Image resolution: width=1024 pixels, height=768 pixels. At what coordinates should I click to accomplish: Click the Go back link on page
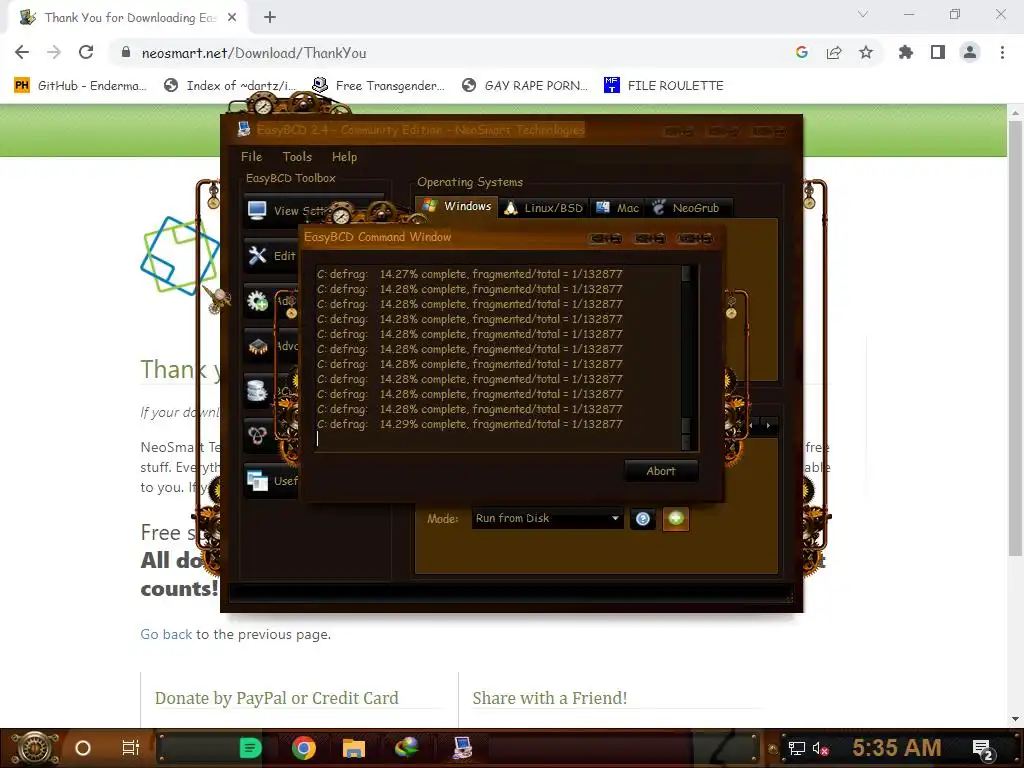166,634
